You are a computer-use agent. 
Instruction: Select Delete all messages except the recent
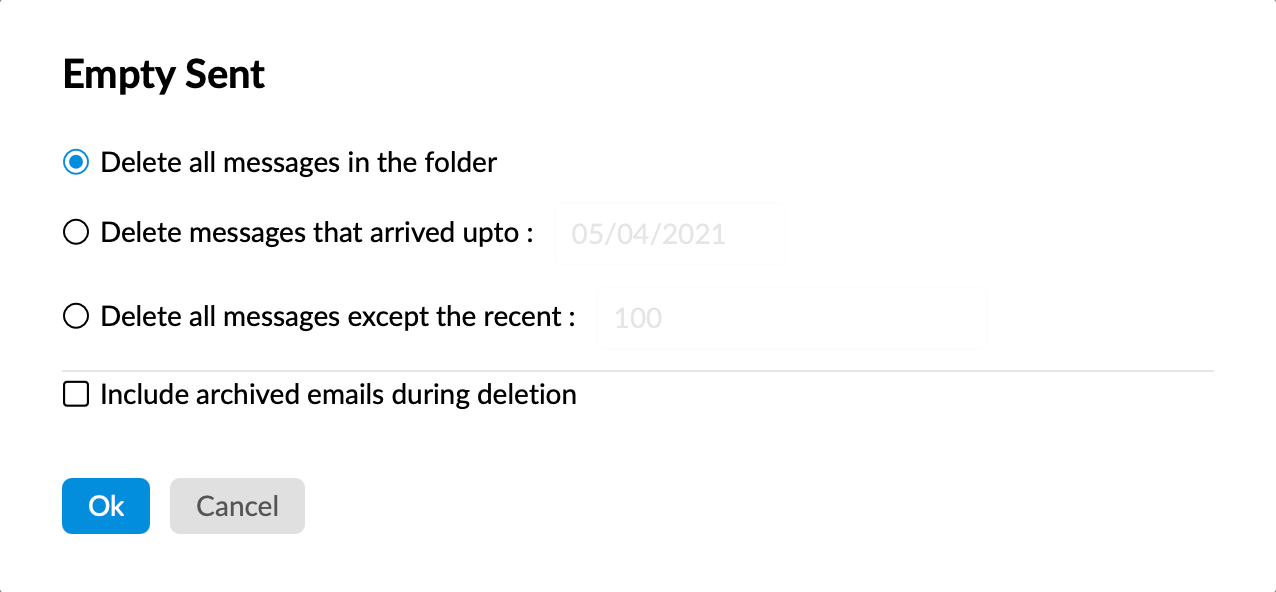click(x=76, y=317)
